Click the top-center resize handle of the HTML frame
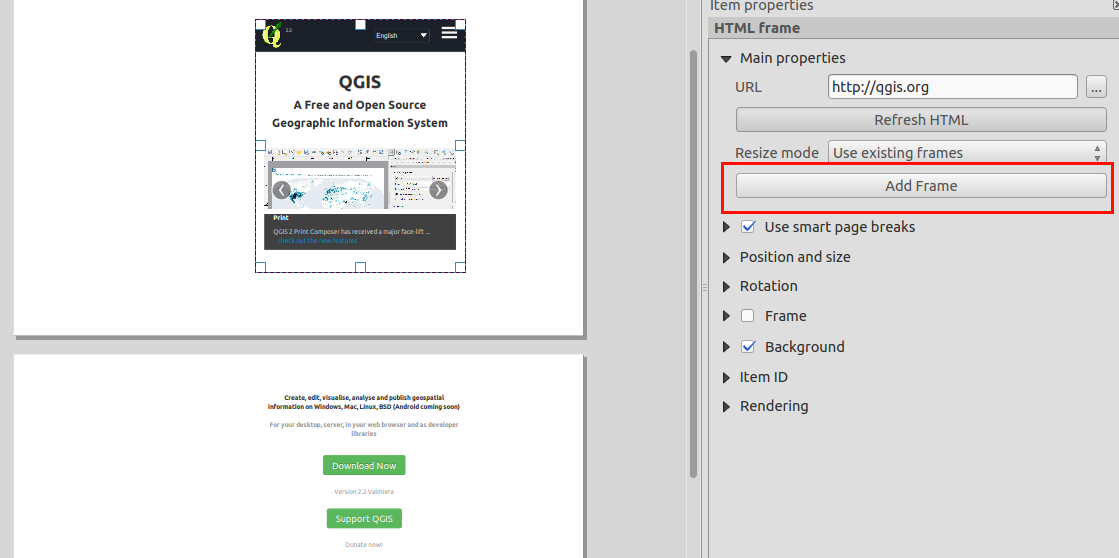The height and width of the screenshot is (558, 1119). [x=361, y=23]
